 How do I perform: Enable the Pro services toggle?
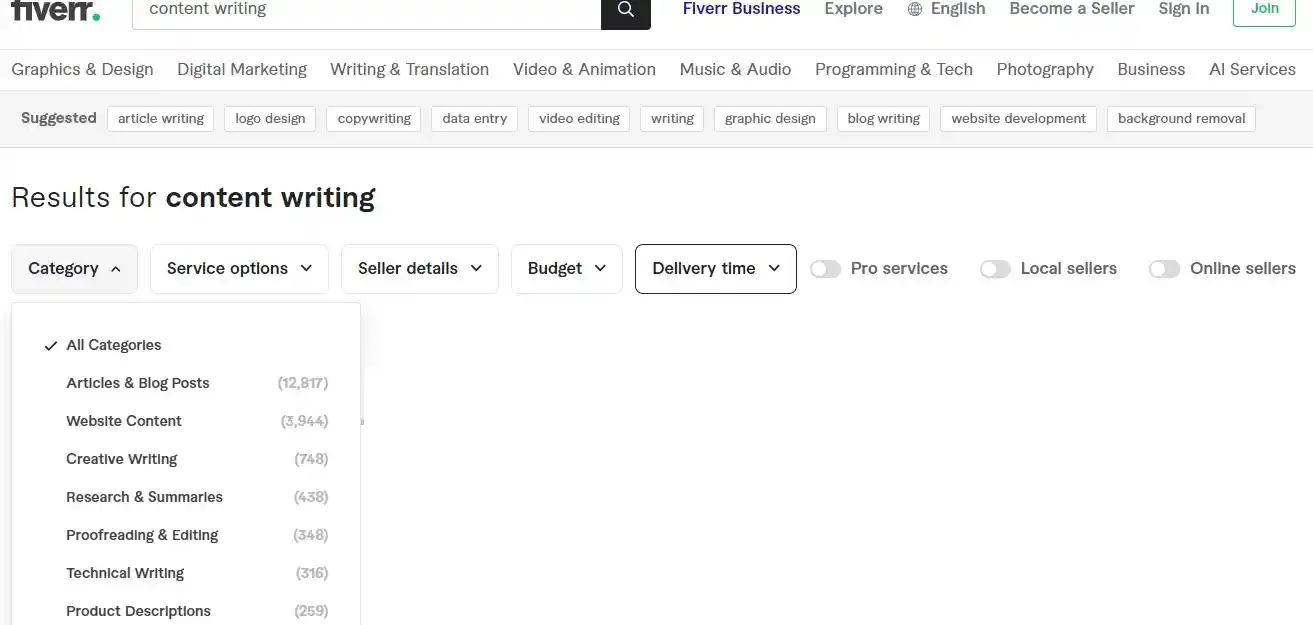825,268
